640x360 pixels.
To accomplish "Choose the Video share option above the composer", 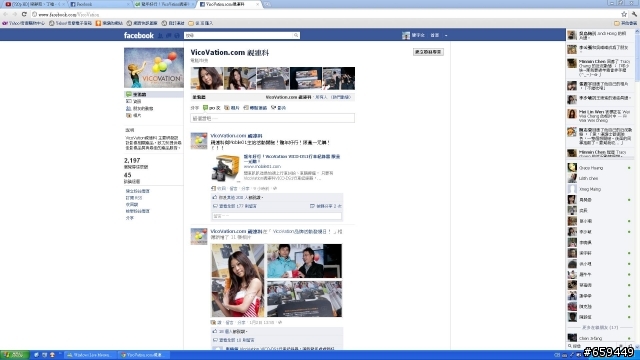I will coord(278,108).
